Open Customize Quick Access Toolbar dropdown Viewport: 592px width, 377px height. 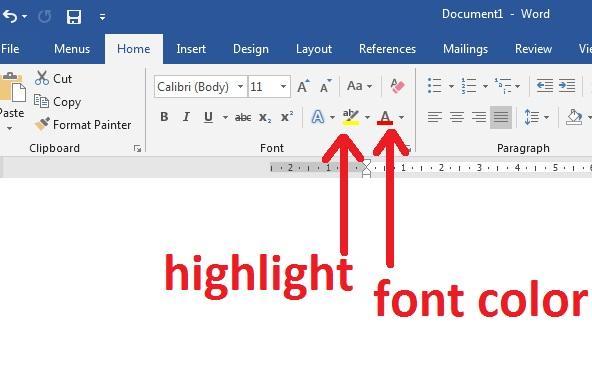click(x=102, y=17)
